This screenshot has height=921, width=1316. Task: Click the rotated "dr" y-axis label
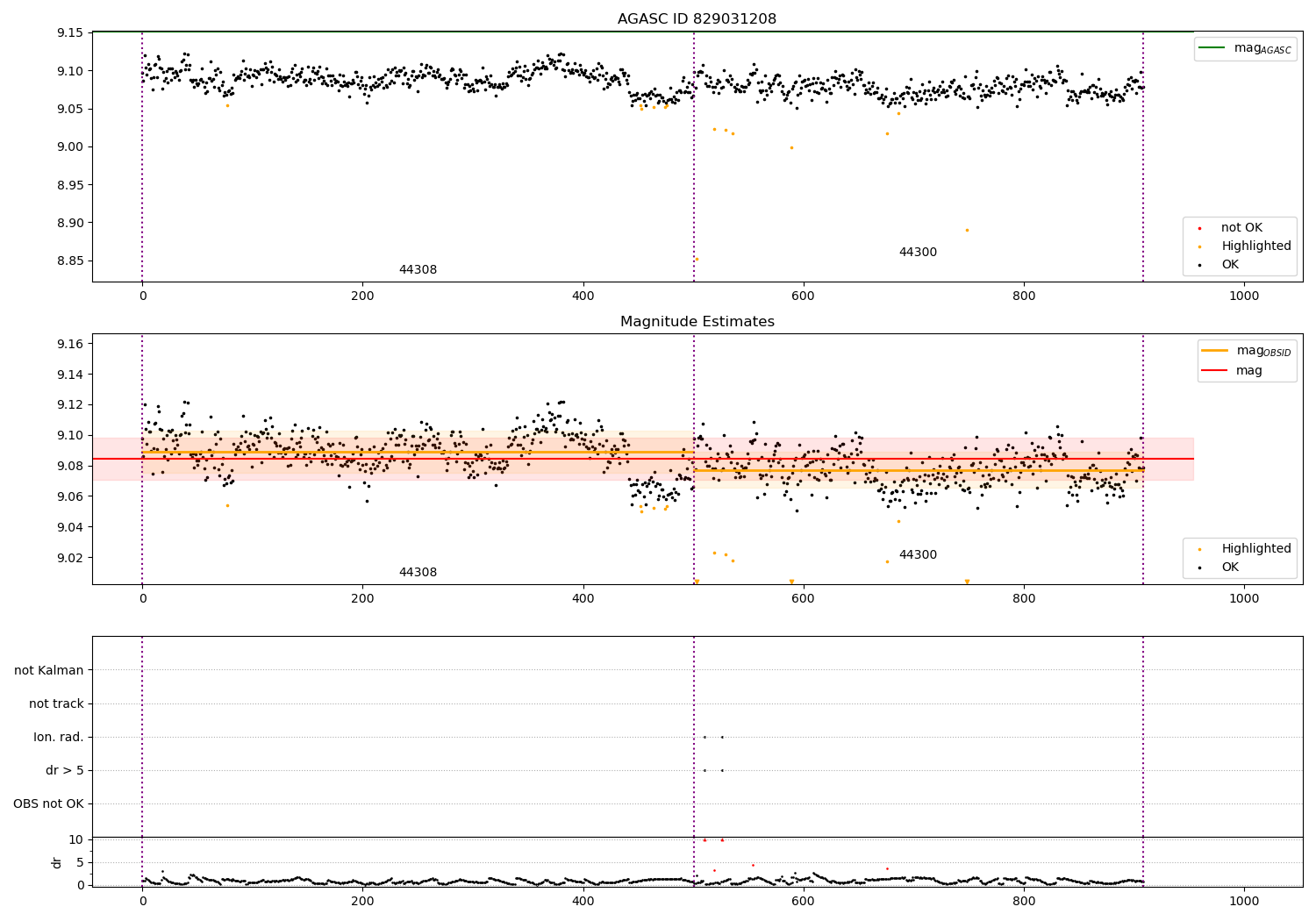point(57,862)
